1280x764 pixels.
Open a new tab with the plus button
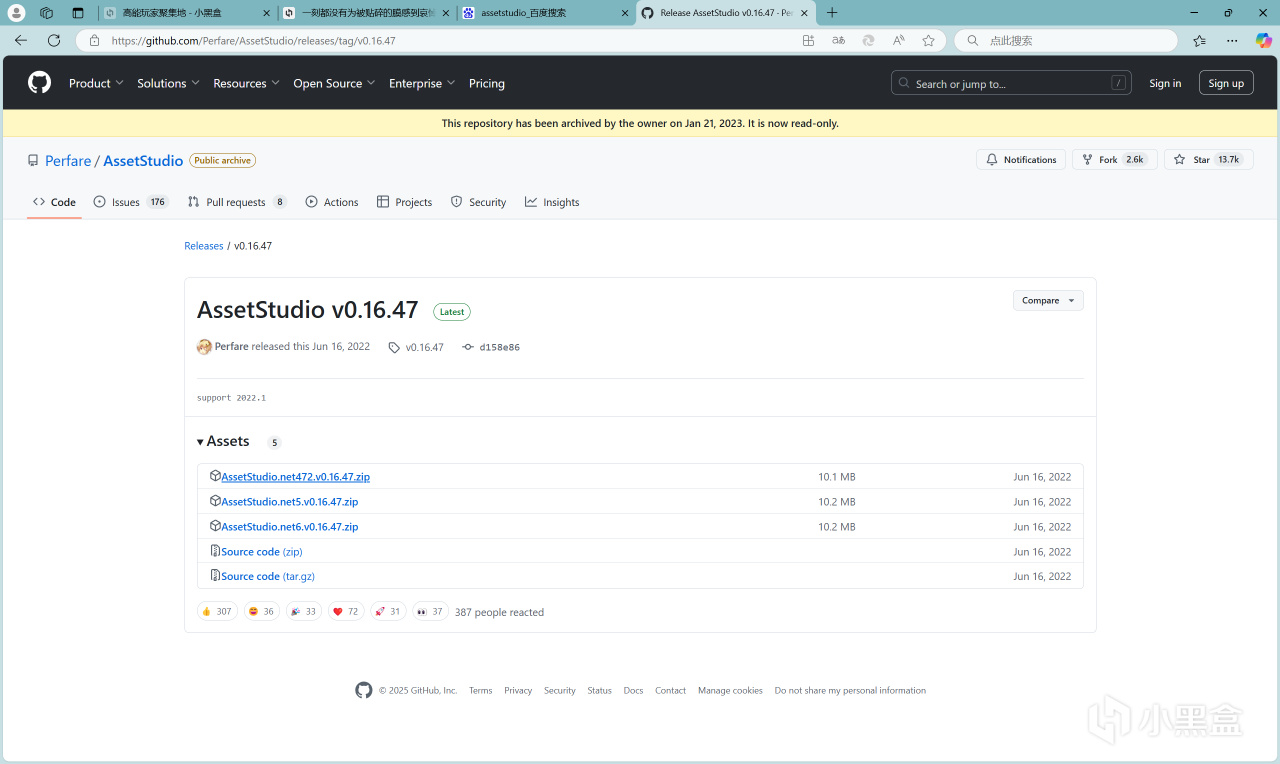click(832, 13)
